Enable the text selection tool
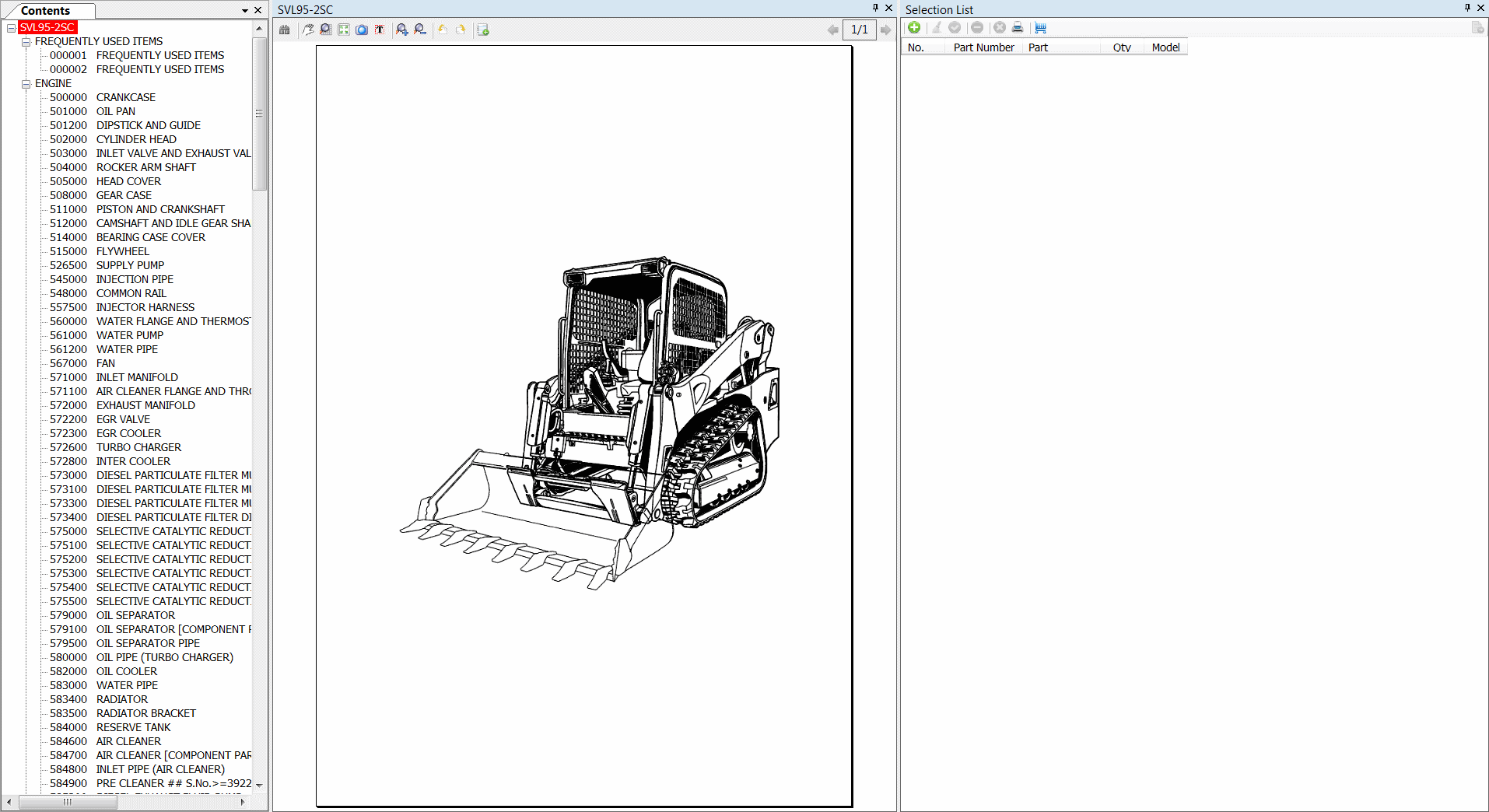This screenshot has width=1489, height=812. [x=380, y=29]
